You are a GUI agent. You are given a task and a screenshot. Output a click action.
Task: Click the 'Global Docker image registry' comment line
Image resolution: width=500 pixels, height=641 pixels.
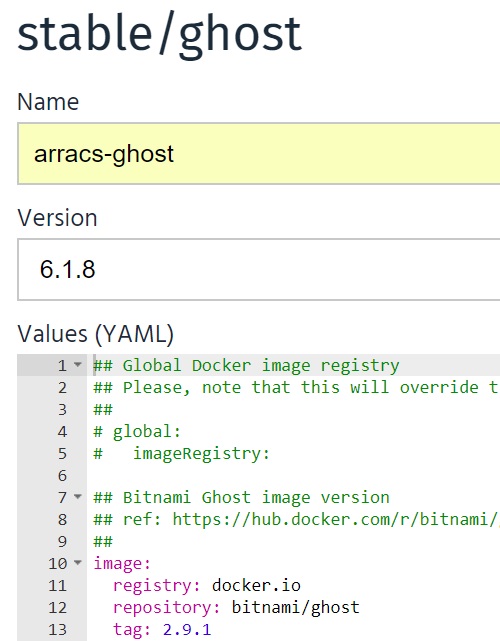(x=247, y=365)
